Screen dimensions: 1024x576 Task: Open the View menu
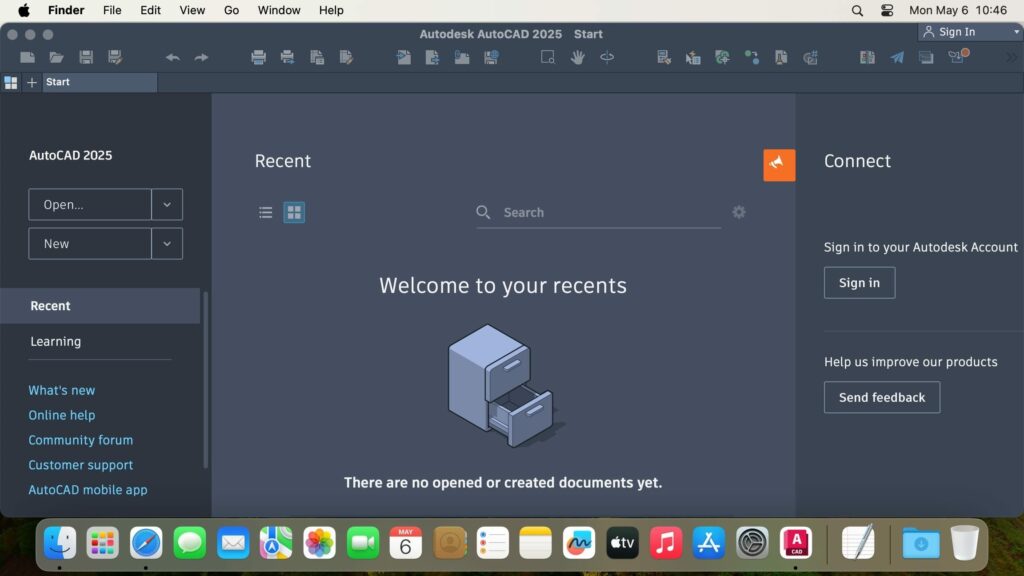tap(192, 10)
